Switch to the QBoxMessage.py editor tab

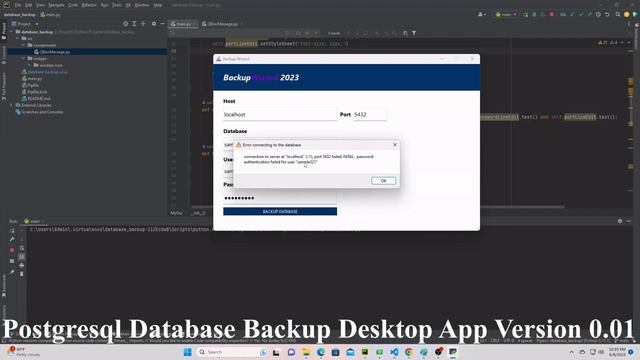pos(221,24)
